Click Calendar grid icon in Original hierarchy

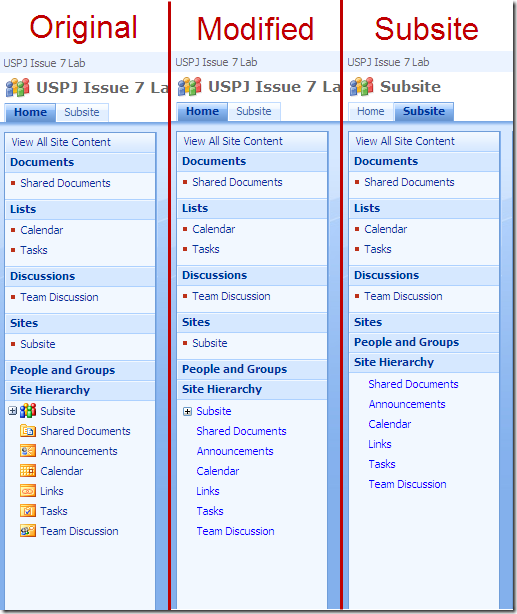point(28,471)
